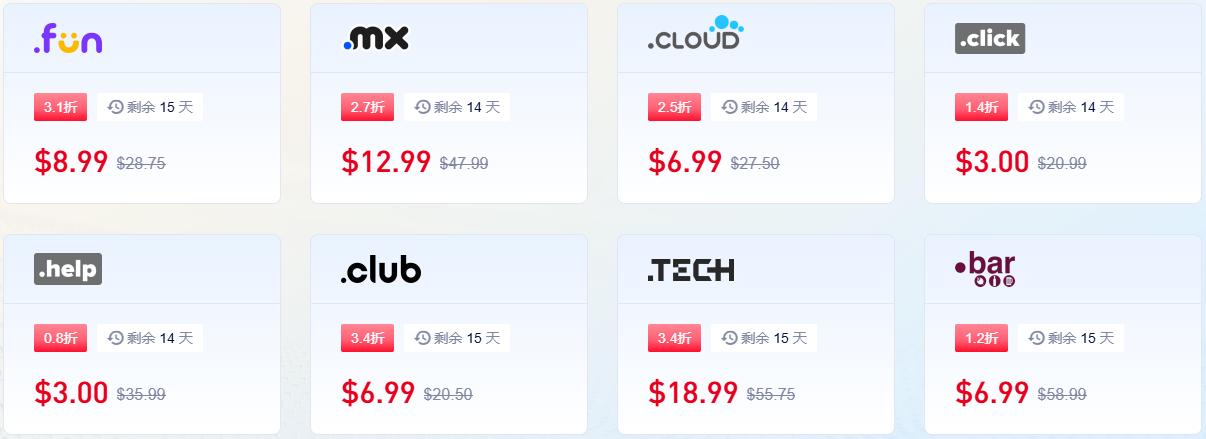Click the .mx domain logo
The image size is (1206, 439).
[x=375, y=38]
